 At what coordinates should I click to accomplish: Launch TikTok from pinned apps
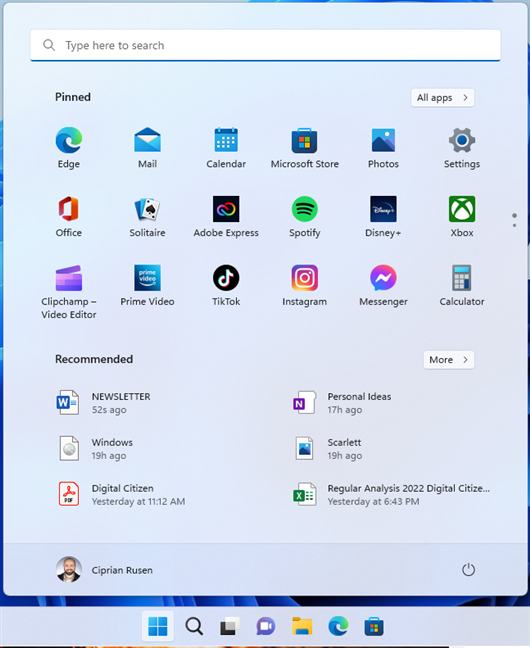[x=226, y=286]
